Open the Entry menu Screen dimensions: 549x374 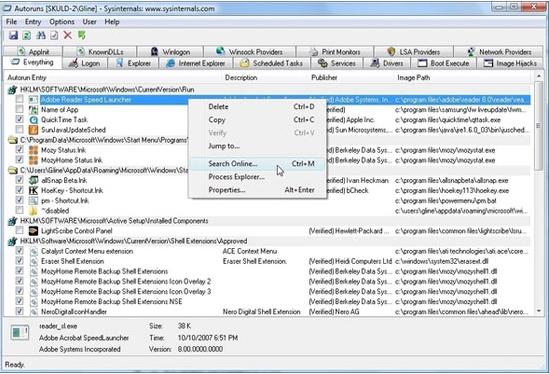point(33,22)
